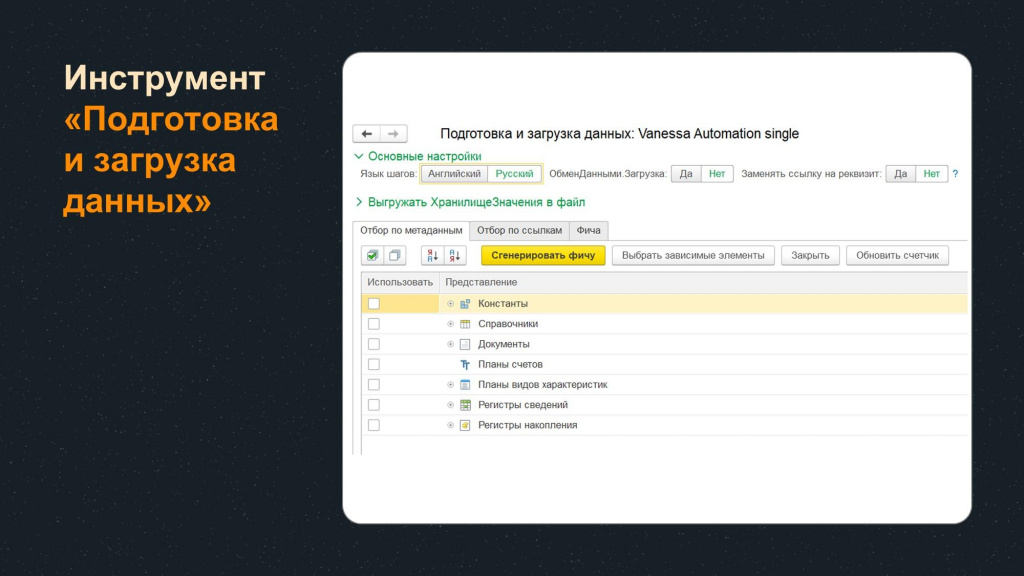
Task: Tick the Документы checkbox
Action: pos(374,344)
